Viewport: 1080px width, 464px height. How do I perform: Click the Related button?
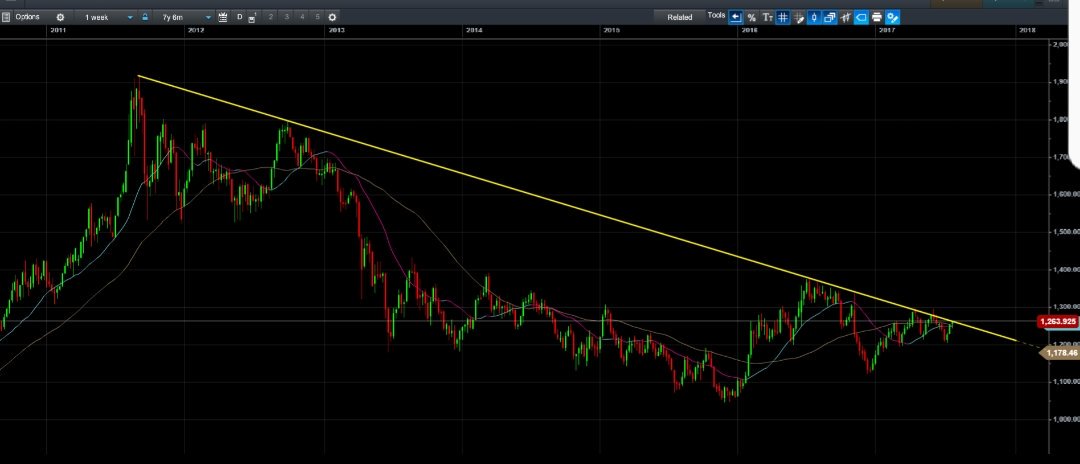point(679,17)
